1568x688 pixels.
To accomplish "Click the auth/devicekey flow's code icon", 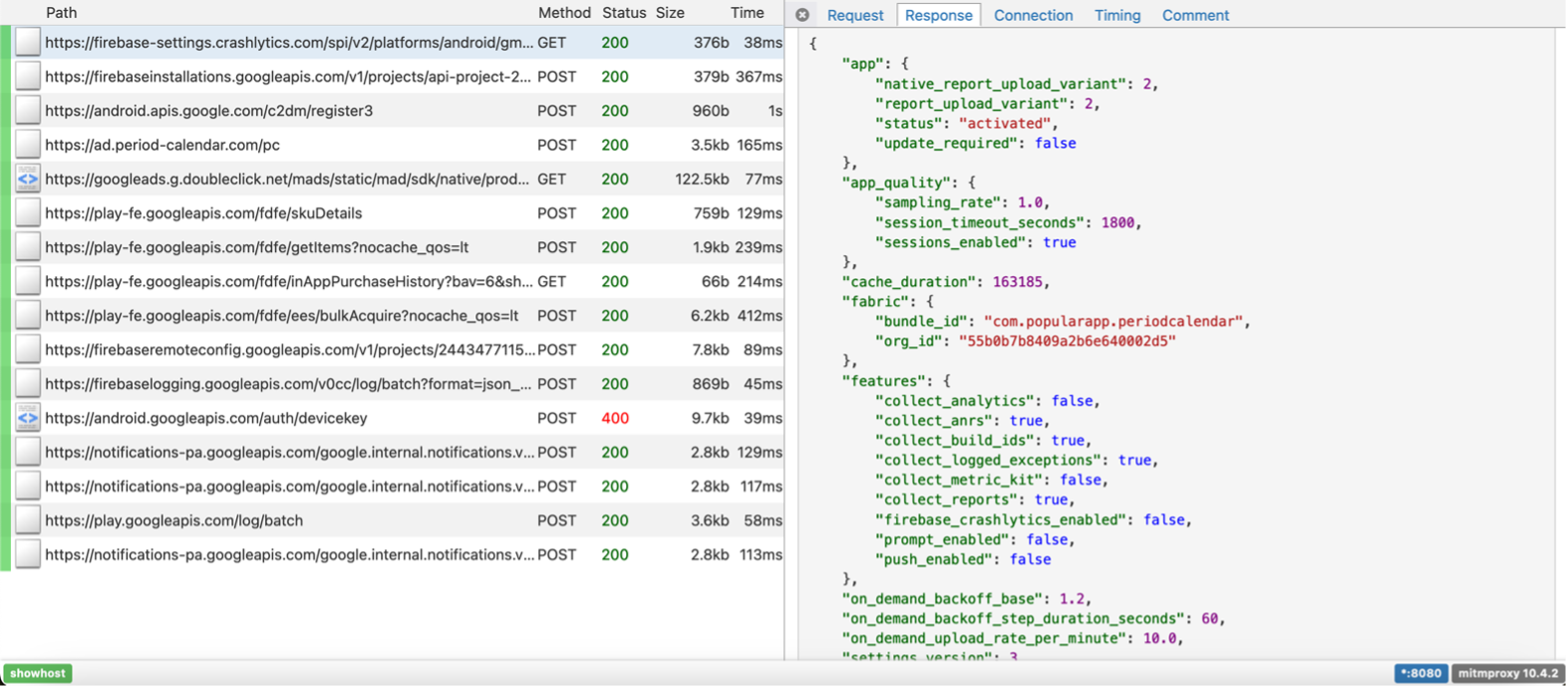I will (x=28, y=418).
